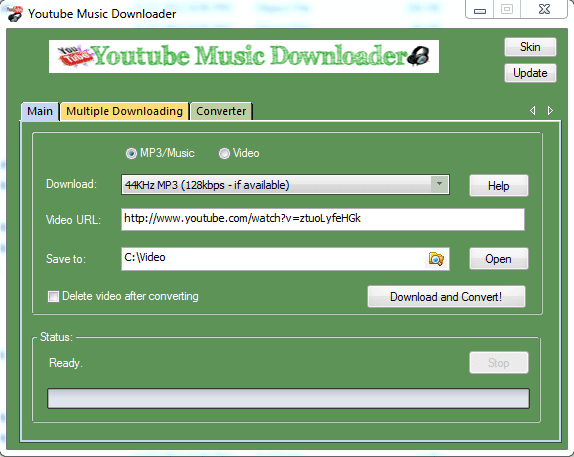Select the MP3/Music radio option
Image resolution: width=574 pixels, height=457 pixels.
click(131, 153)
